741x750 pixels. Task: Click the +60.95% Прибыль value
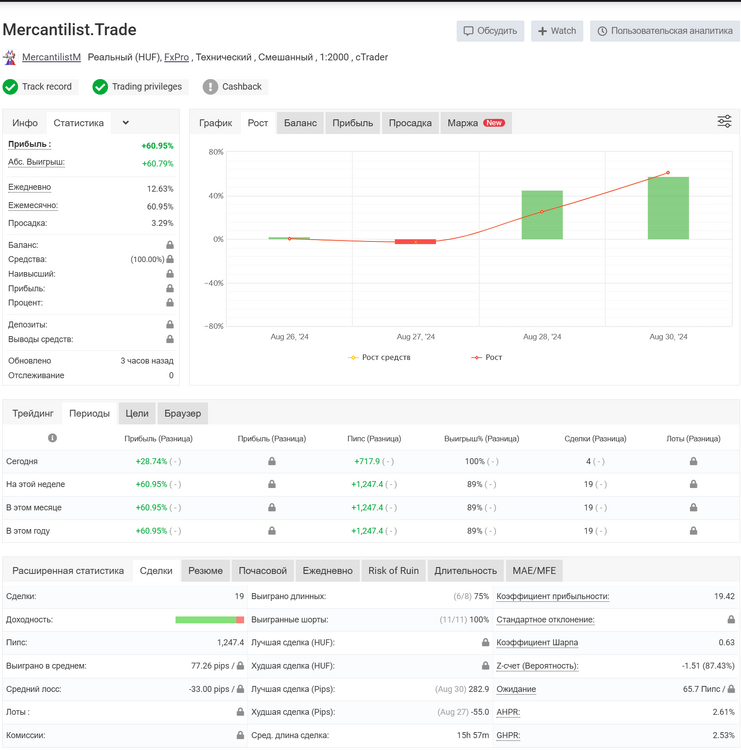click(x=157, y=146)
